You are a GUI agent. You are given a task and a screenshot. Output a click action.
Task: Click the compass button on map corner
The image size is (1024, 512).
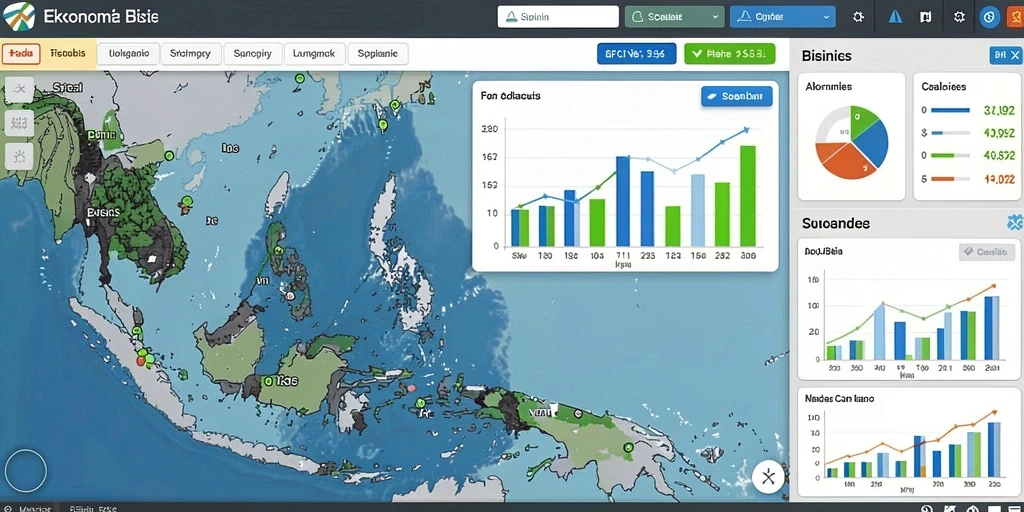pos(768,477)
